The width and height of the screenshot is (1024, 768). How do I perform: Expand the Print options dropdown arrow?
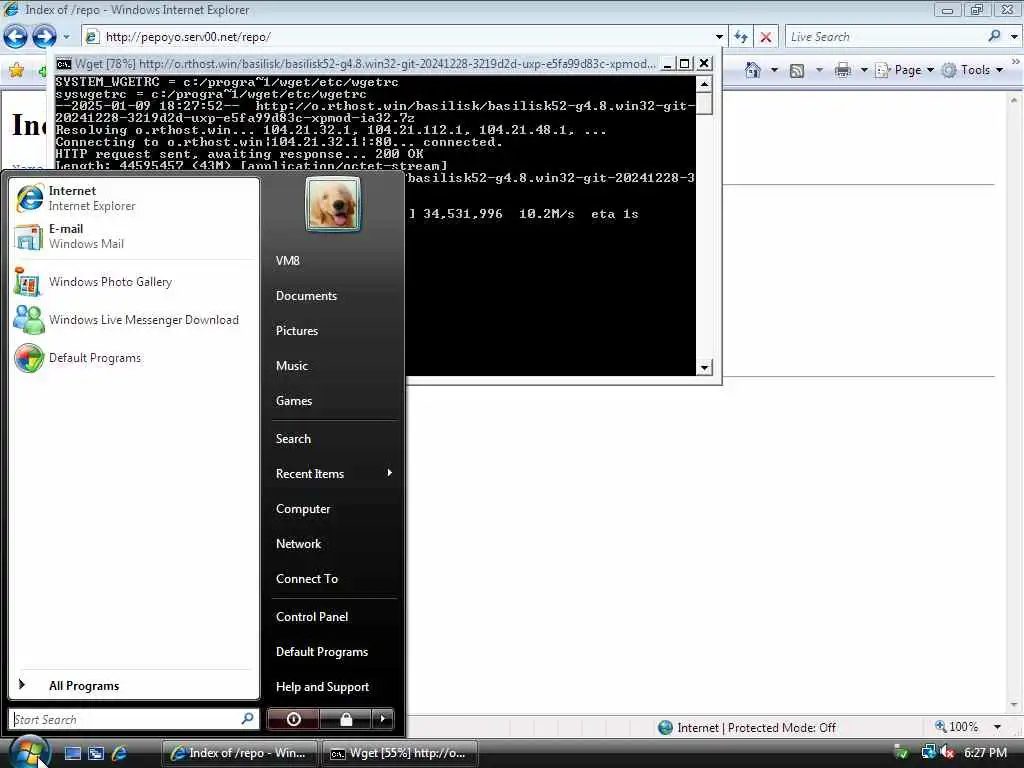(x=863, y=70)
